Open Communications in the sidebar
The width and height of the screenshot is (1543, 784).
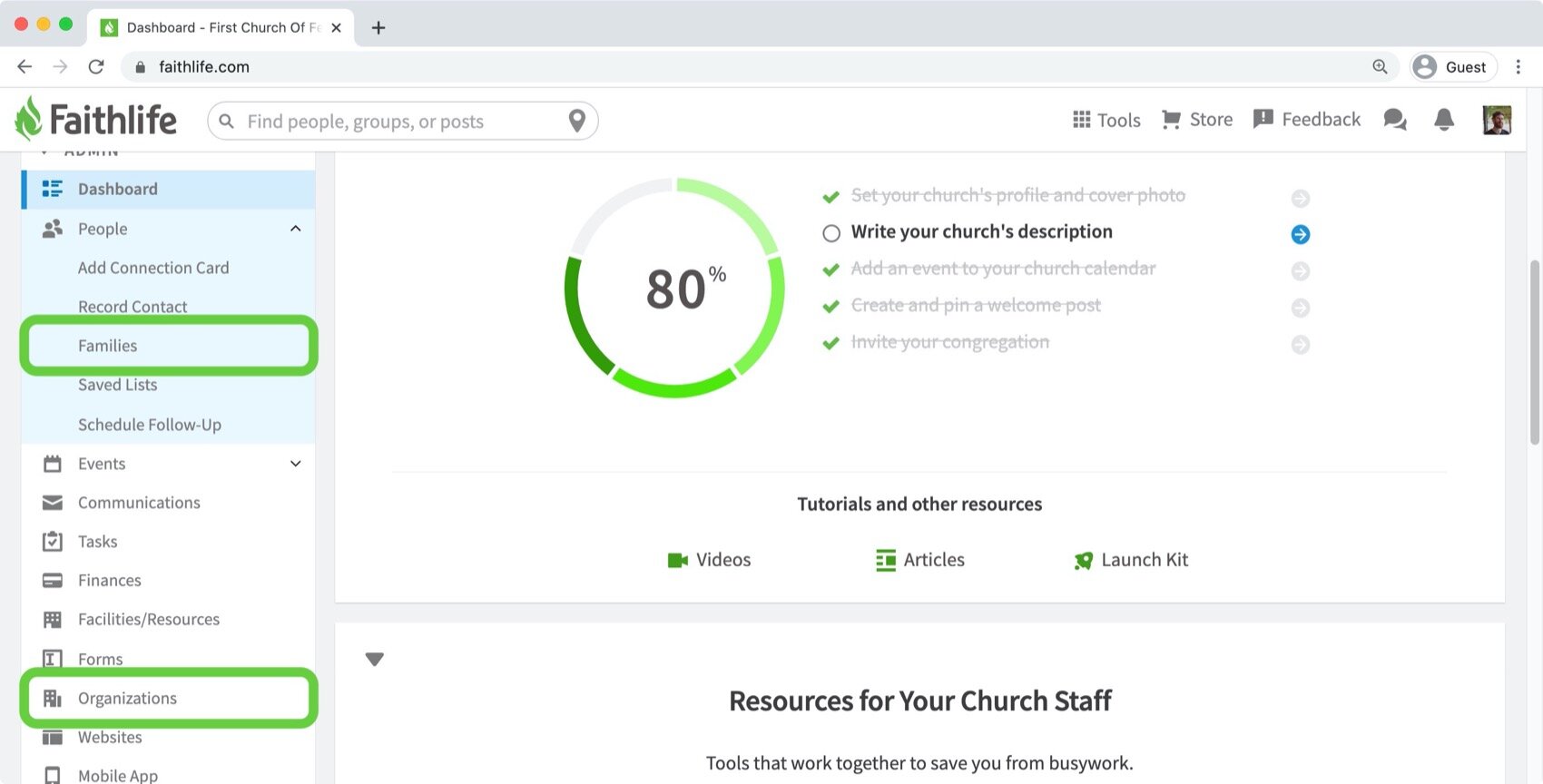point(139,503)
